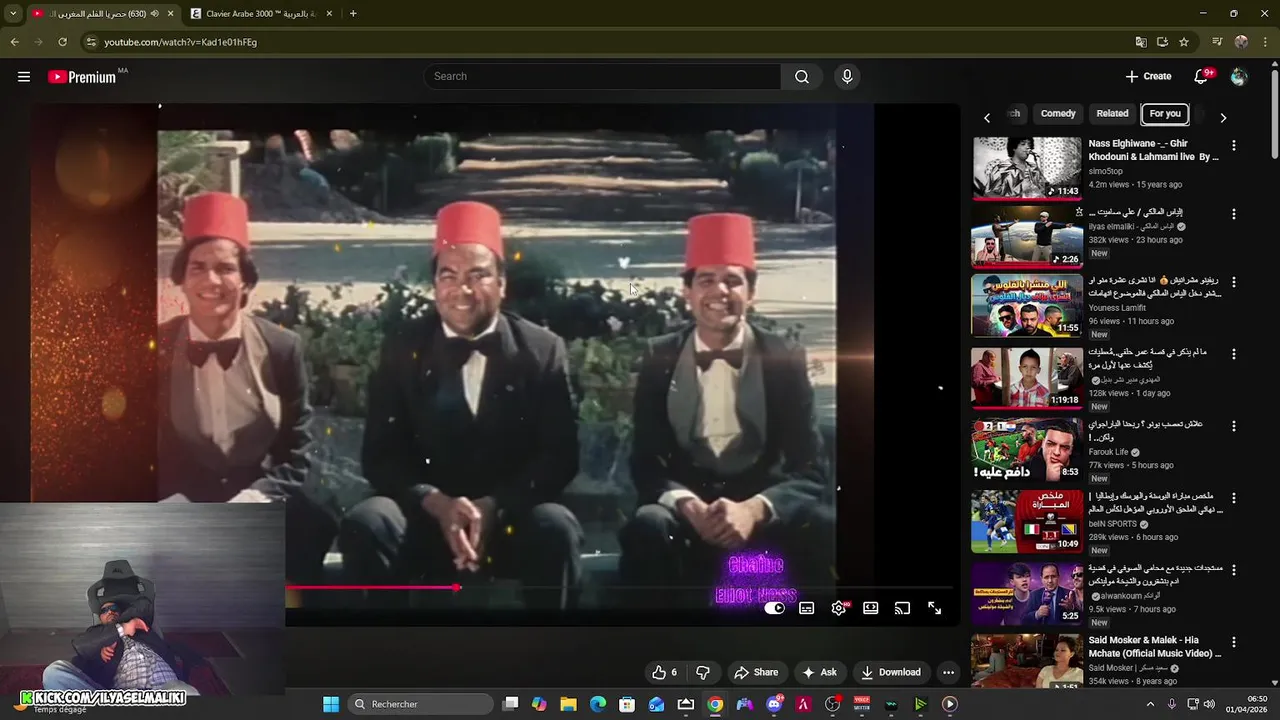Click the Create button
This screenshot has height=720, width=1280.
pos(1148,77)
